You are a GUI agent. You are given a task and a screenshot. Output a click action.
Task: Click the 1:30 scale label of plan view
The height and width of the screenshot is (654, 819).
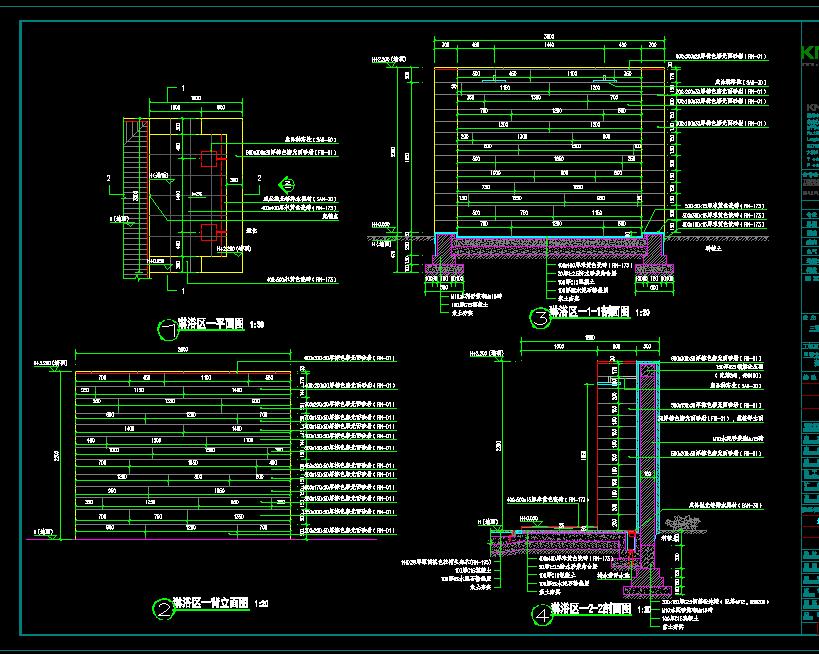[257, 325]
